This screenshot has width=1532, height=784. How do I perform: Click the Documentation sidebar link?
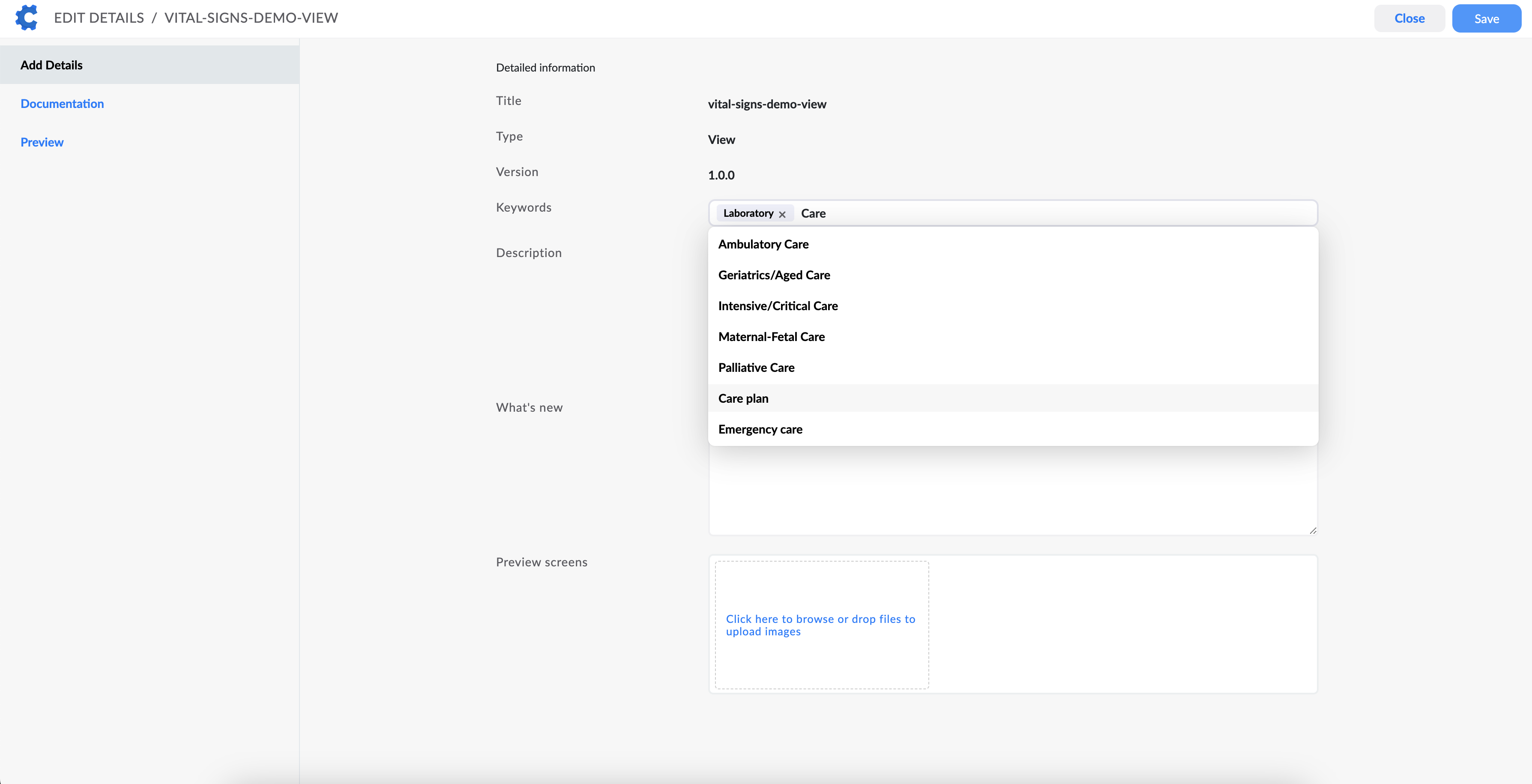coord(62,103)
